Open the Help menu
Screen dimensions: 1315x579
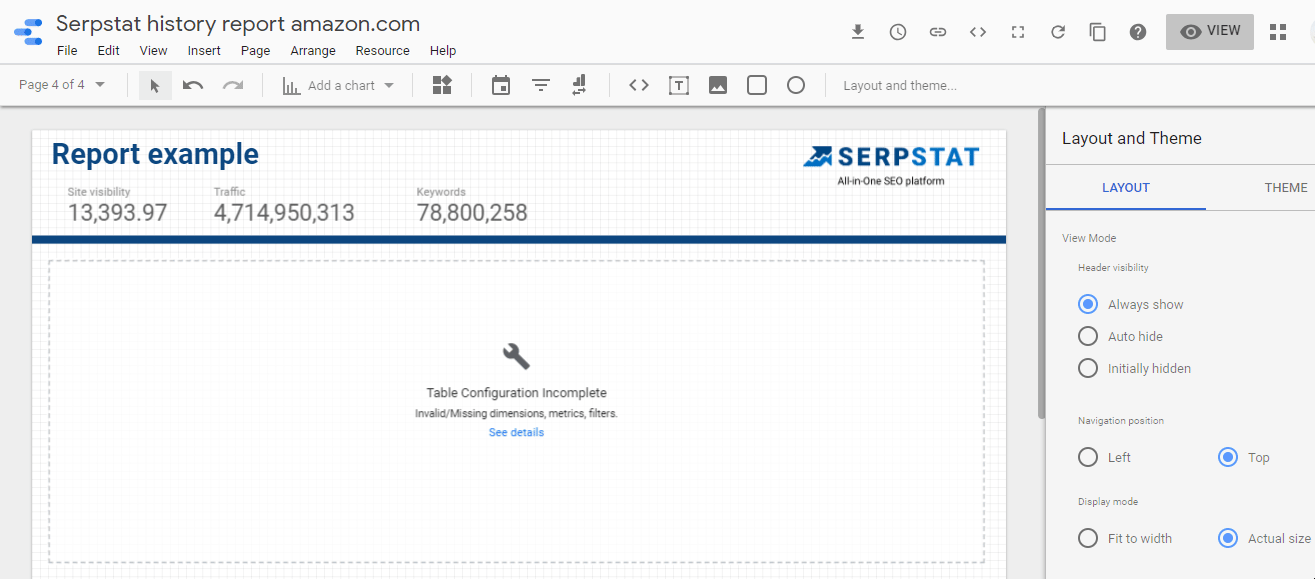pos(443,51)
